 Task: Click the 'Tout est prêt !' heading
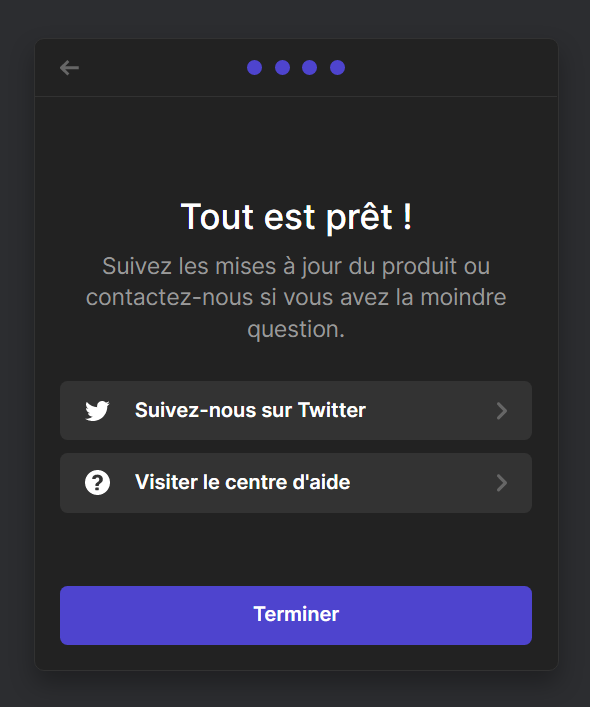coord(296,217)
